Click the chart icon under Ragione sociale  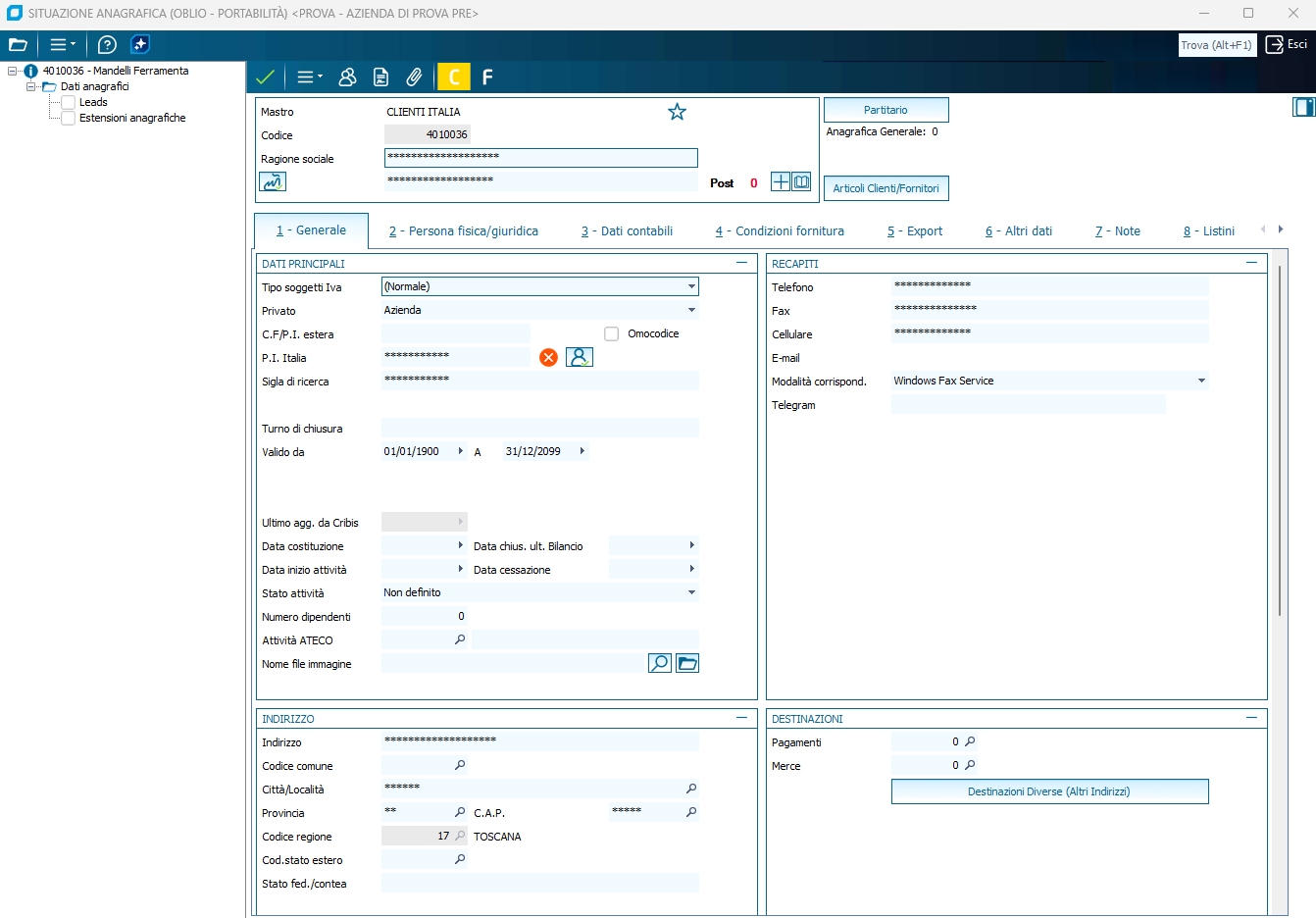click(x=272, y=181)
